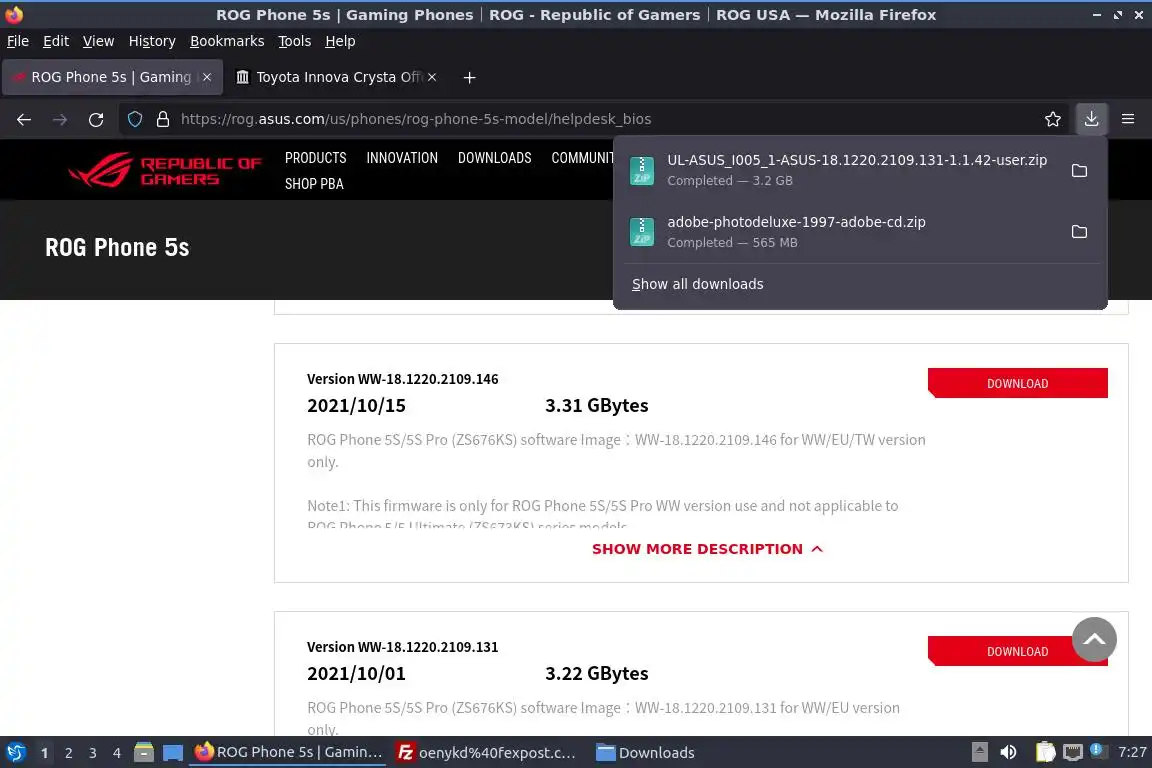Open the SHOP PBA navigation link
Image resolution: width=1152 pixels, height=768 pixels.
click(x=314, y=184)
